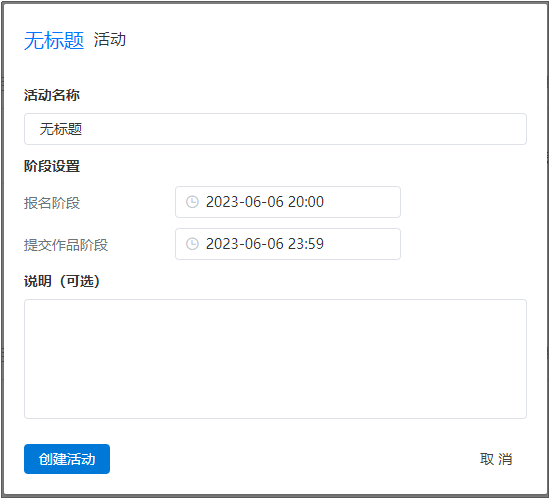Click the 活动名称 field label

point(52,95)
